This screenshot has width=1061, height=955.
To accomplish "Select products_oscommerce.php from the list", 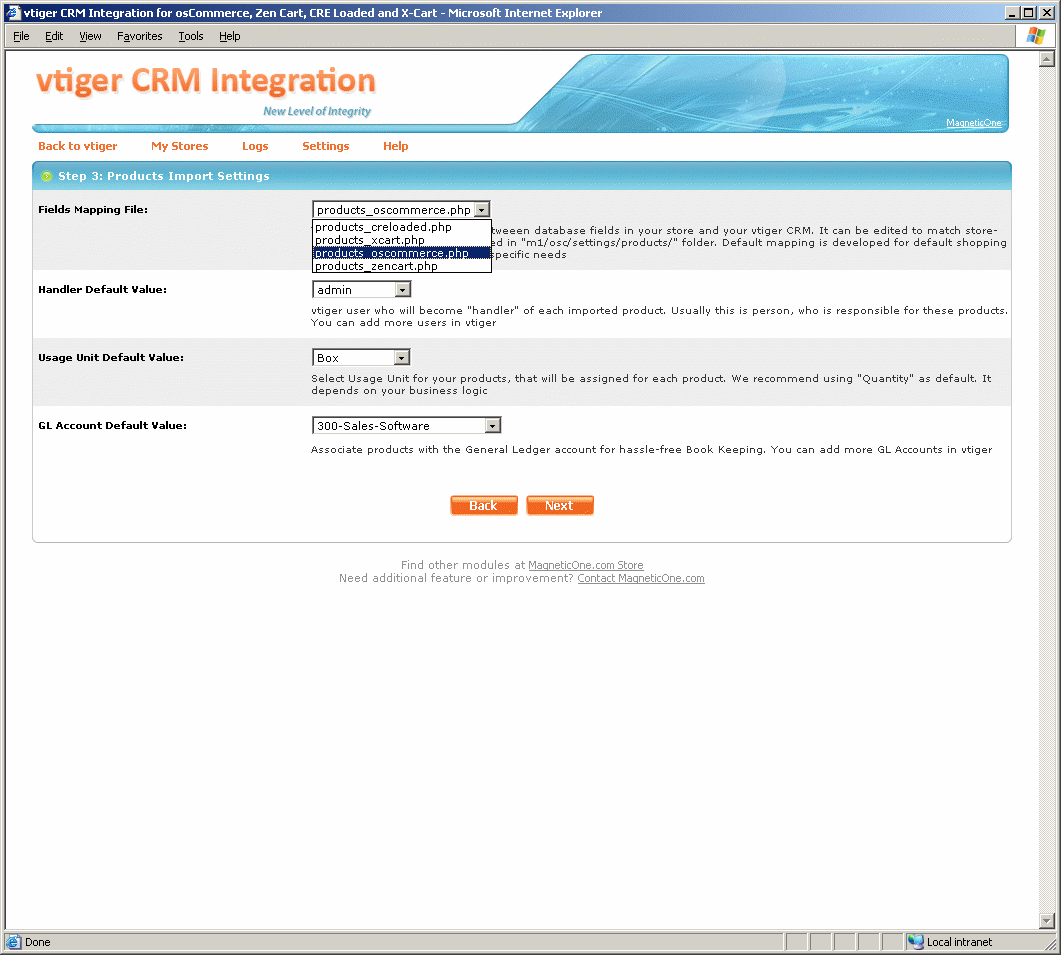I will 401,253.
